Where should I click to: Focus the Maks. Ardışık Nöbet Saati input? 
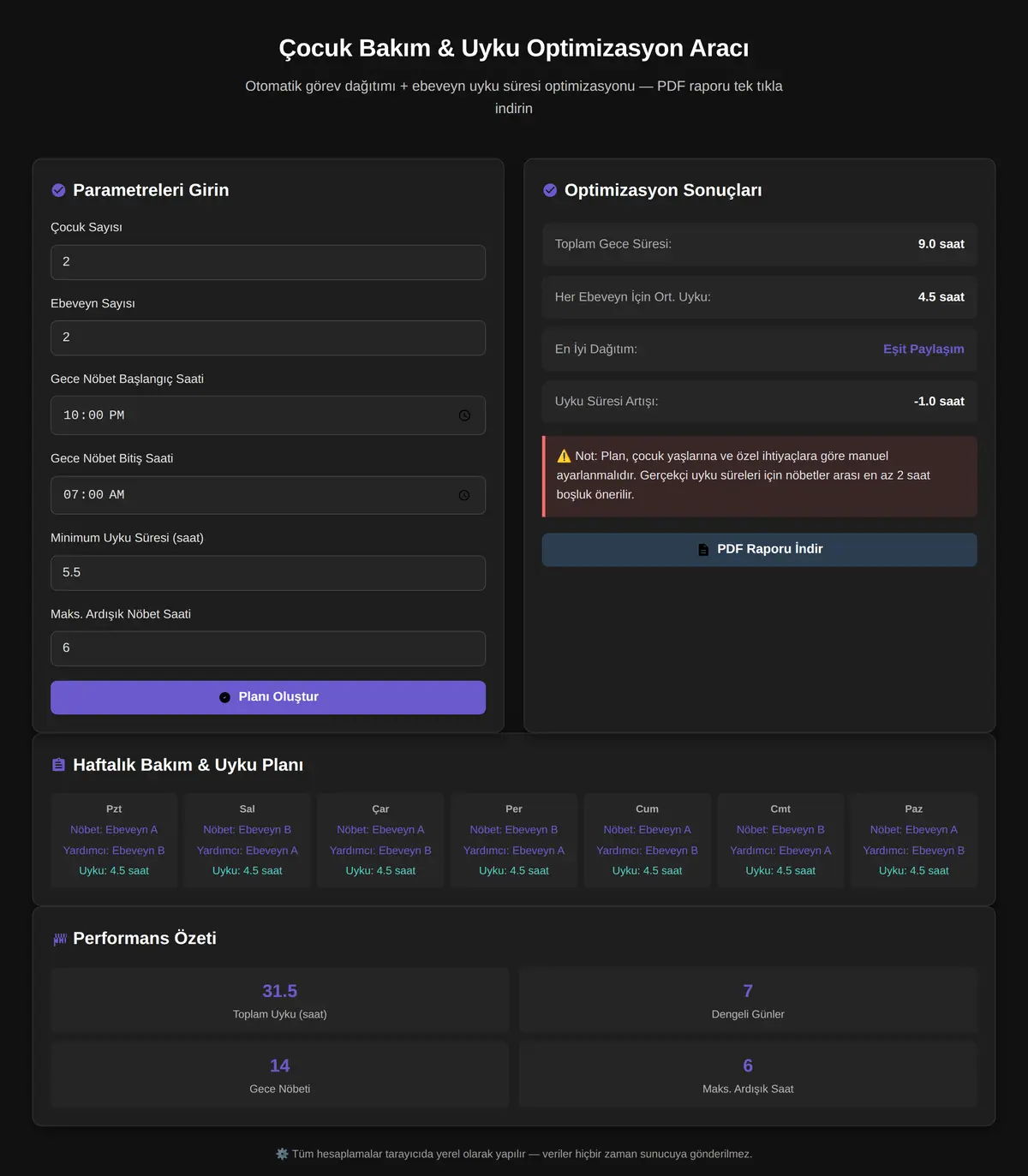[268, 648]
